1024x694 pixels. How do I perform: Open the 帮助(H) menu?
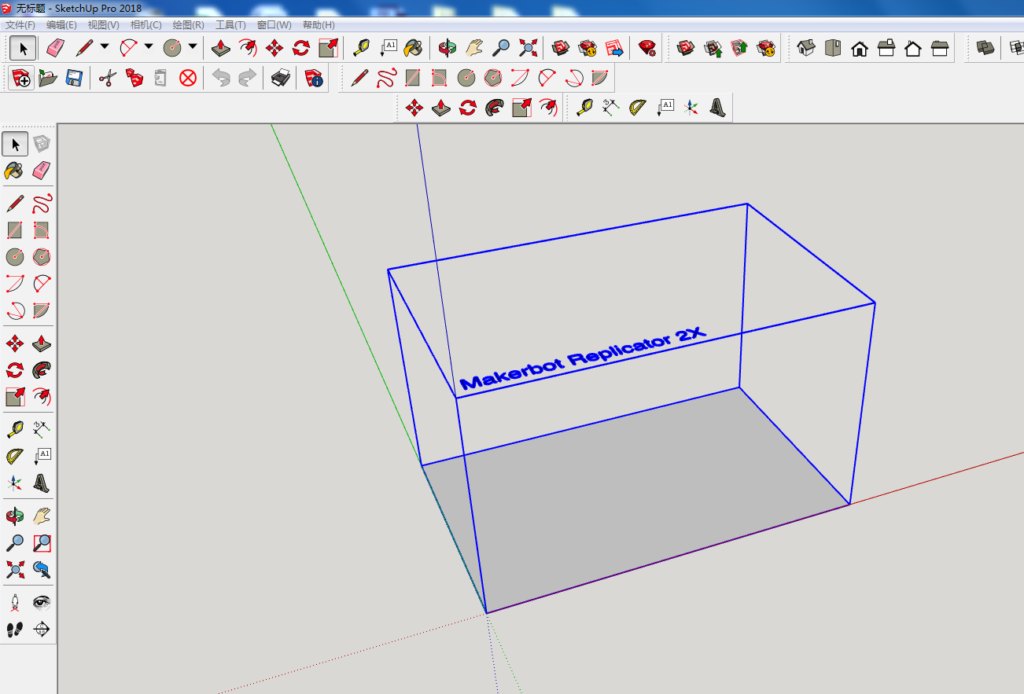[x=319, y=25]
